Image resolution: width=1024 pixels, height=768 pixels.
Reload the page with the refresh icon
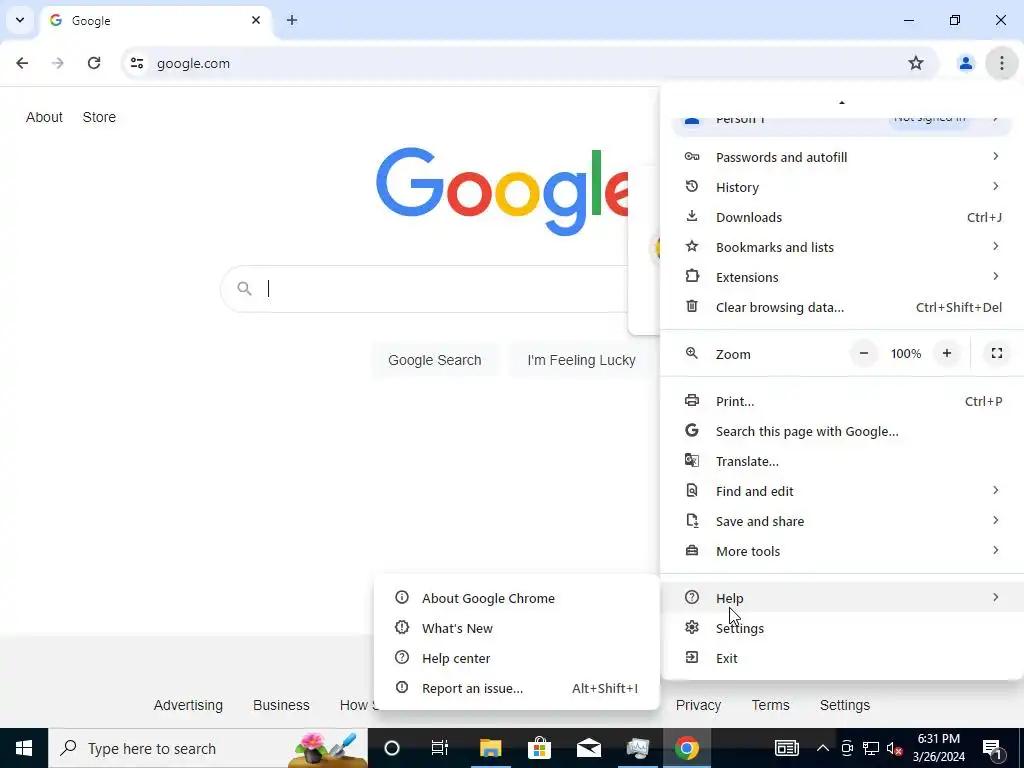click(94, 63)
